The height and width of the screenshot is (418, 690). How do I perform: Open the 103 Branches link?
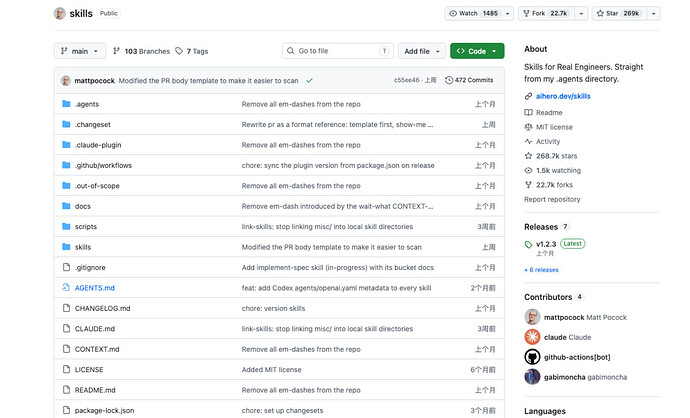(141, 51)
